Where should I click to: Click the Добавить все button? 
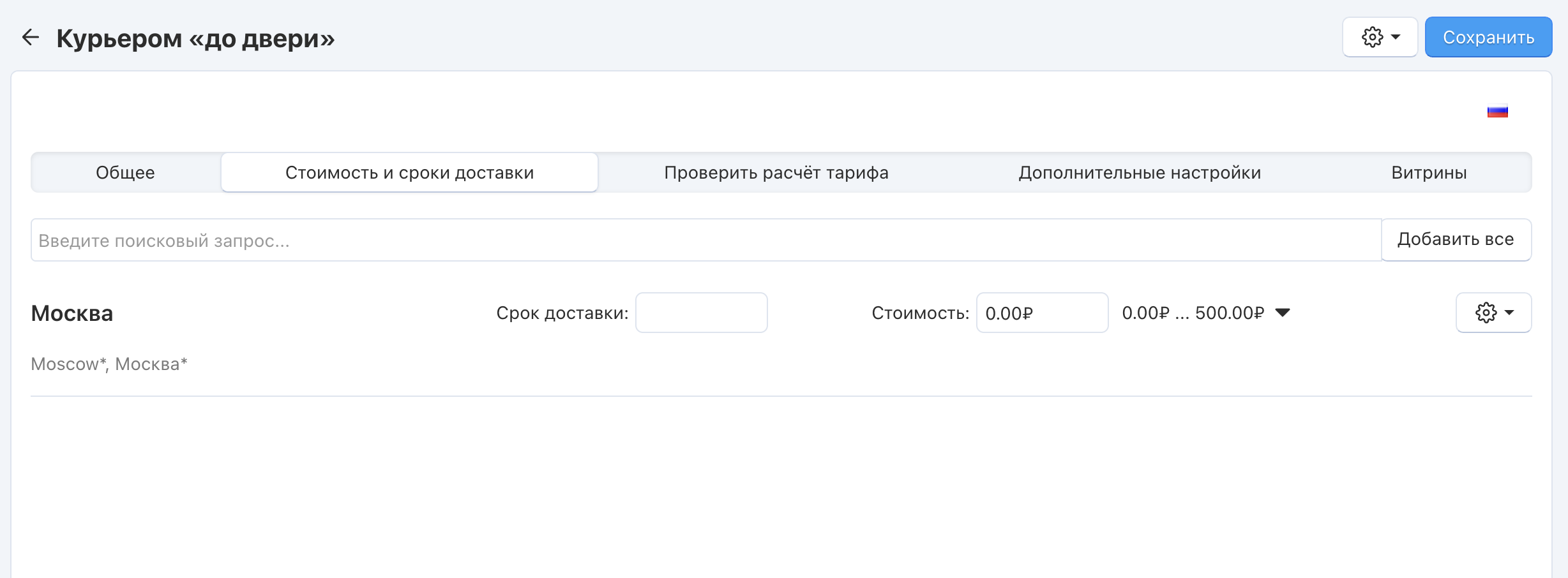tap(1456, 240)
